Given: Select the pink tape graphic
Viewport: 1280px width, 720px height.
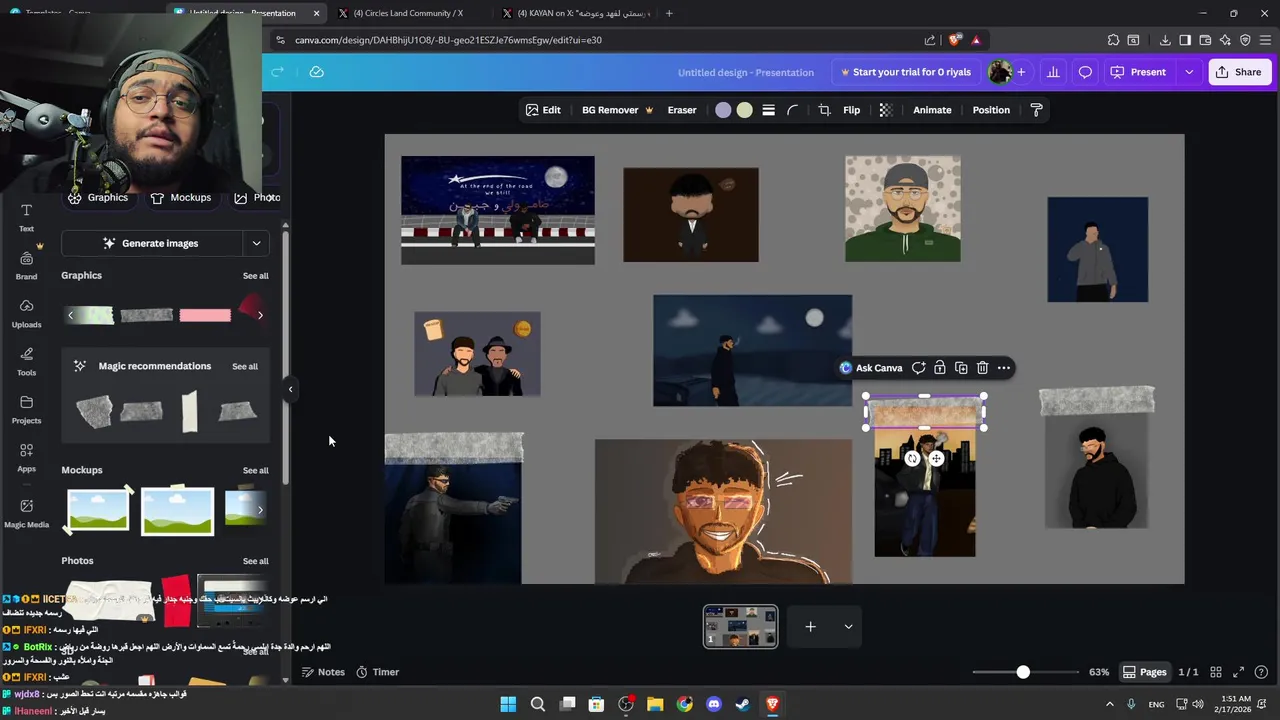Looking at the screenshot, I should point(205,315).
